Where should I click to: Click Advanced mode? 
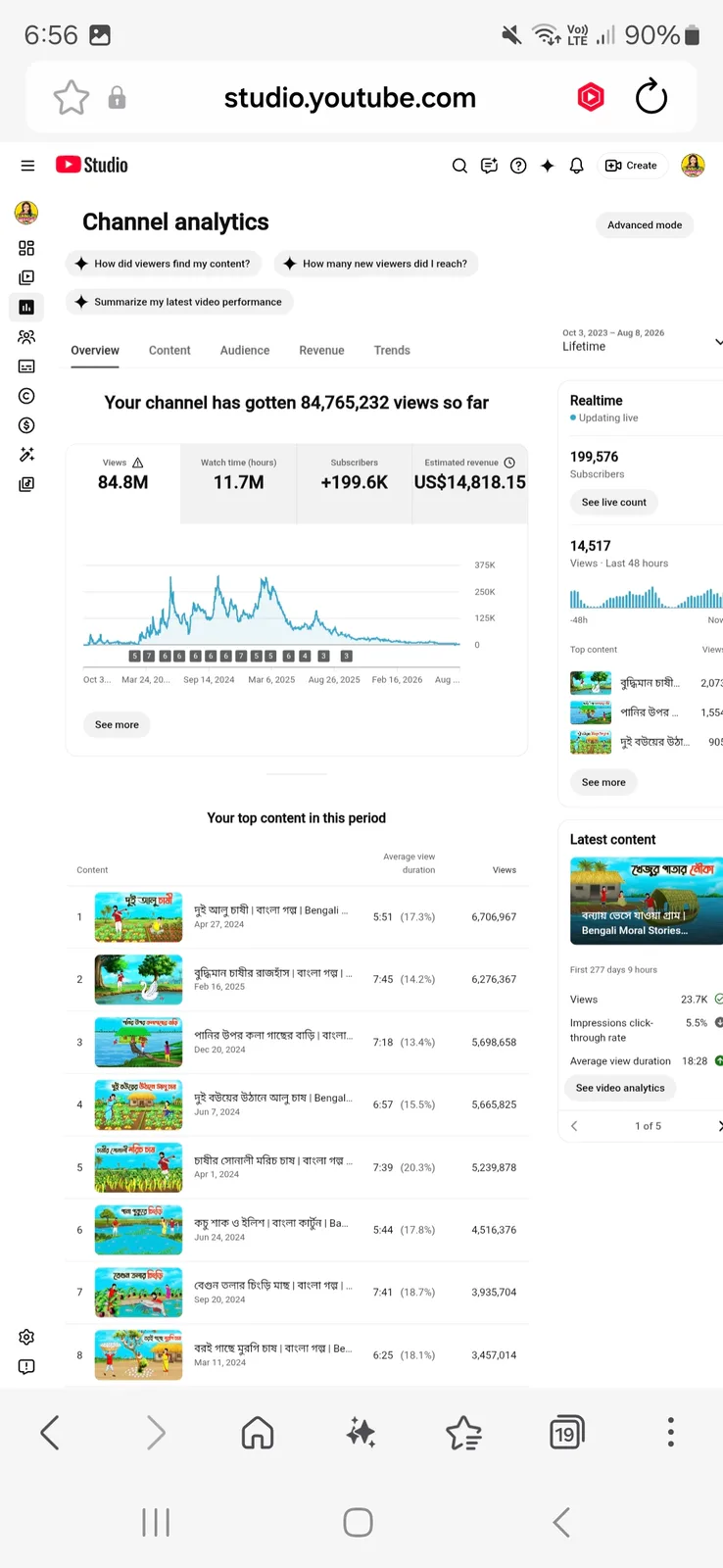(x=645, y=224)
